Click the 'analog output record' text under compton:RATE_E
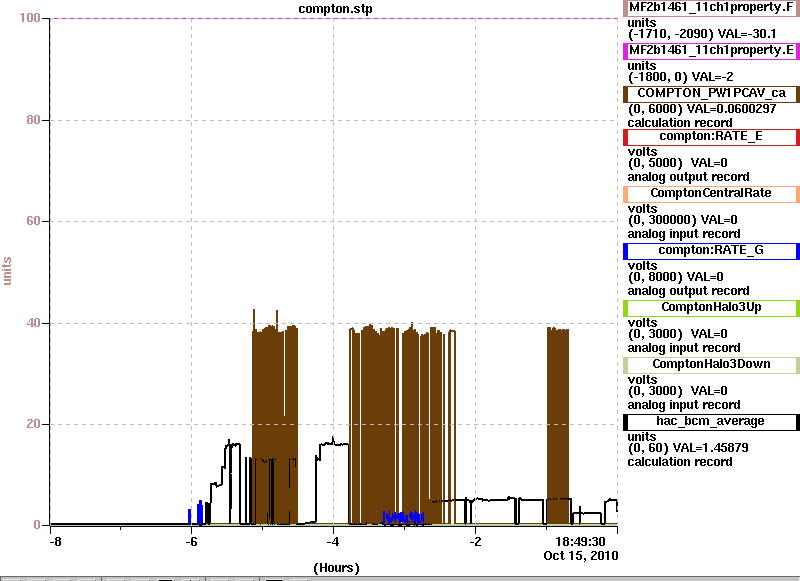Image resolution: width=800 pixels, height=581 pixels. pos(688,177)
